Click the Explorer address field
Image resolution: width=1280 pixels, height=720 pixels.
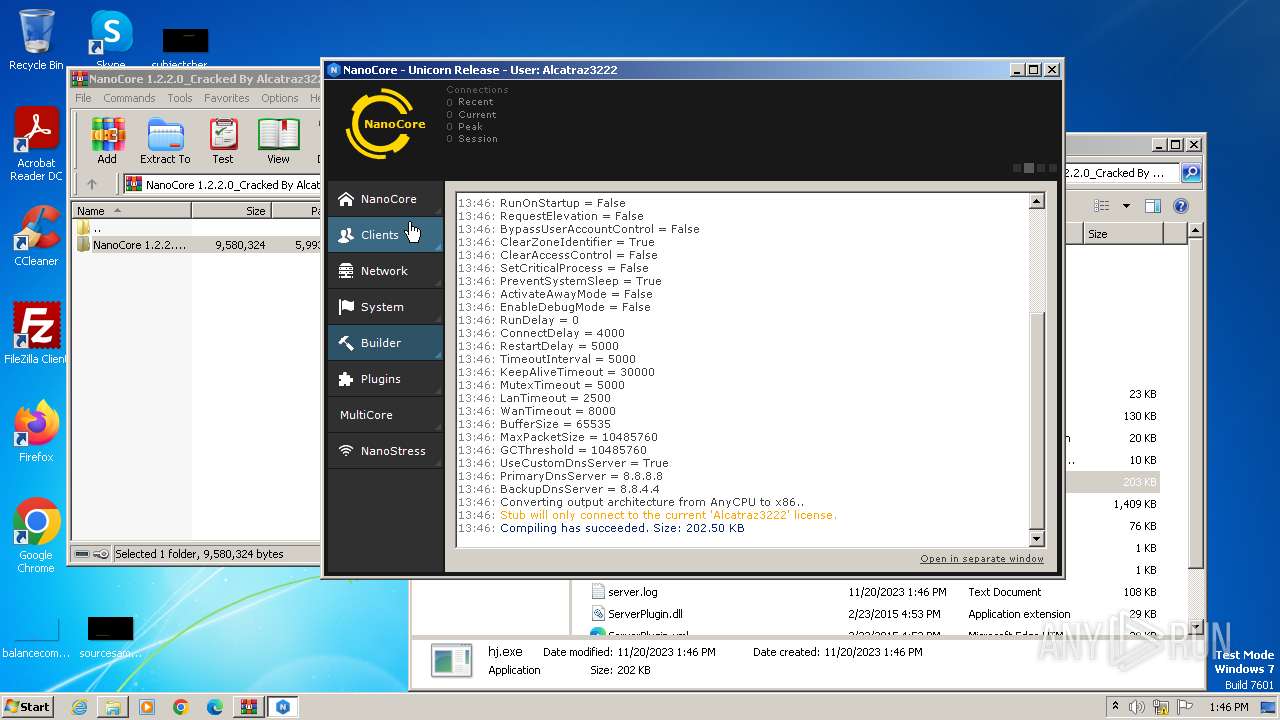point(1121,173)
